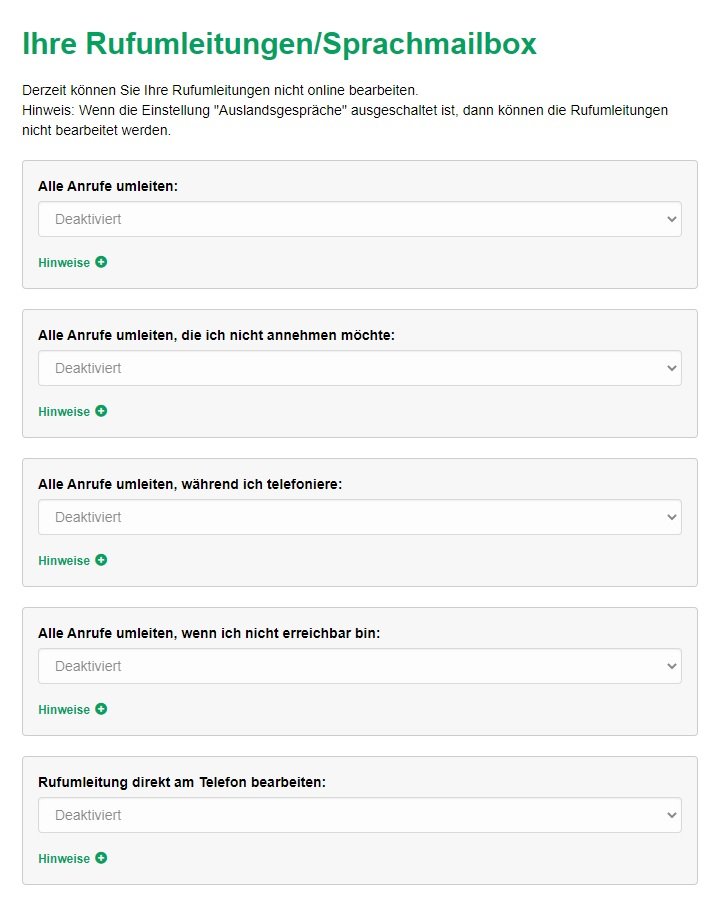Click the "Ihre Rufumleitungen/Sprachmailbox" heading
The width and height of the screenshot is (715, 897).
pyautogui.click(x=279, y=44)
